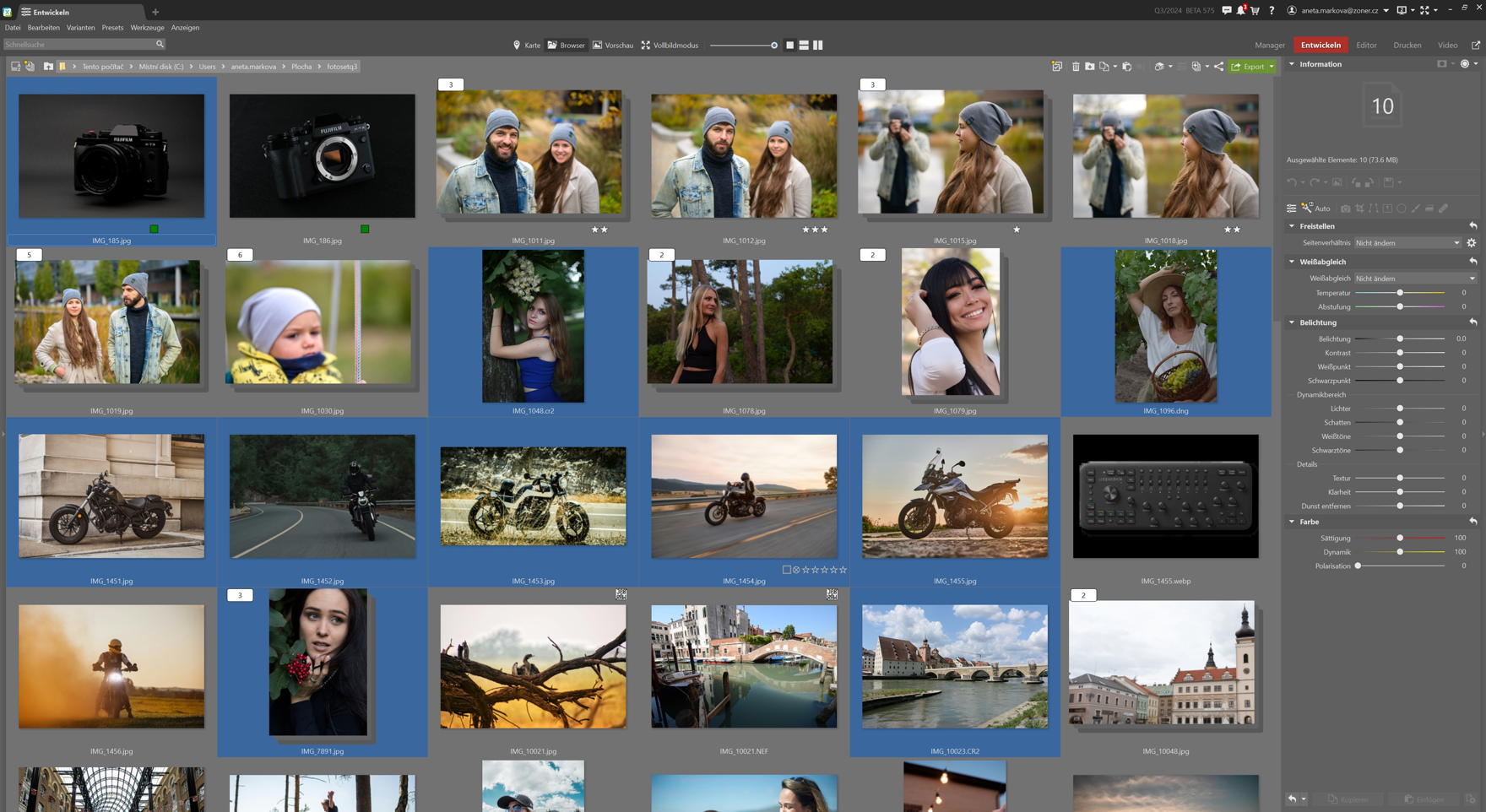Open the Werkzeuge menu
Image resolution: width=1486 pixels, height=812 pixels.
147,28
